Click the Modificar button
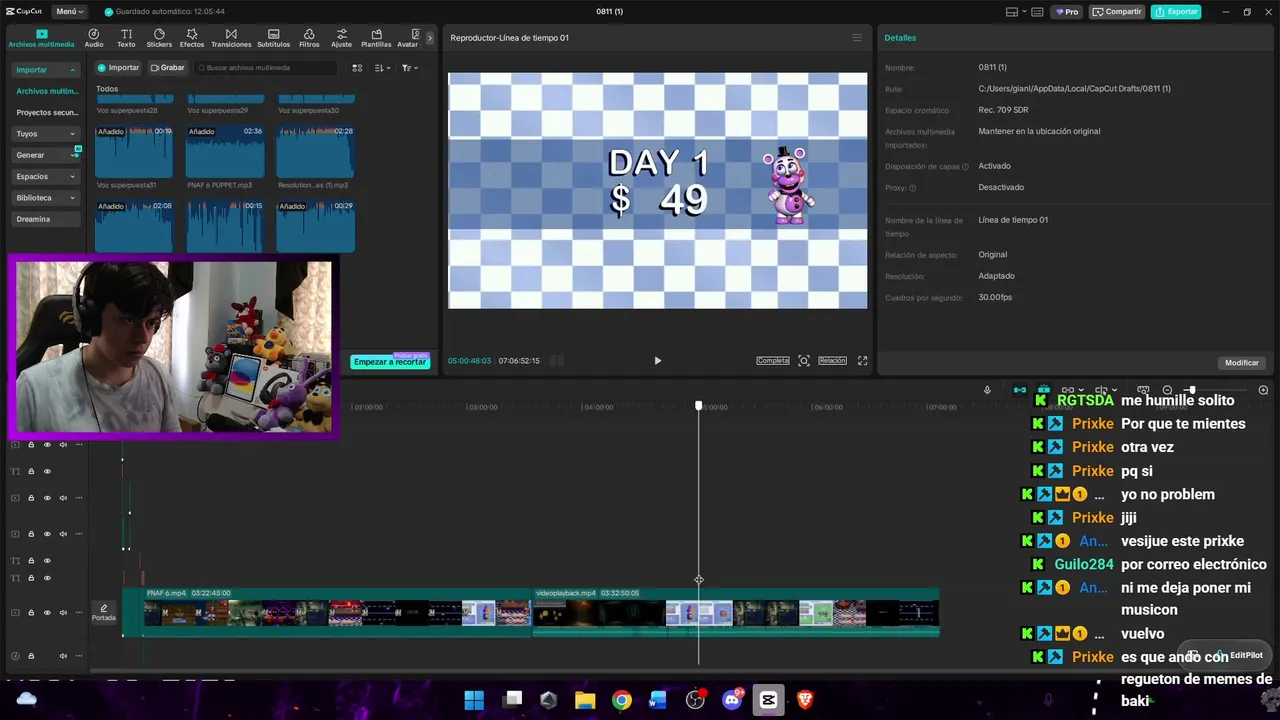 [x=1242, y=363]
